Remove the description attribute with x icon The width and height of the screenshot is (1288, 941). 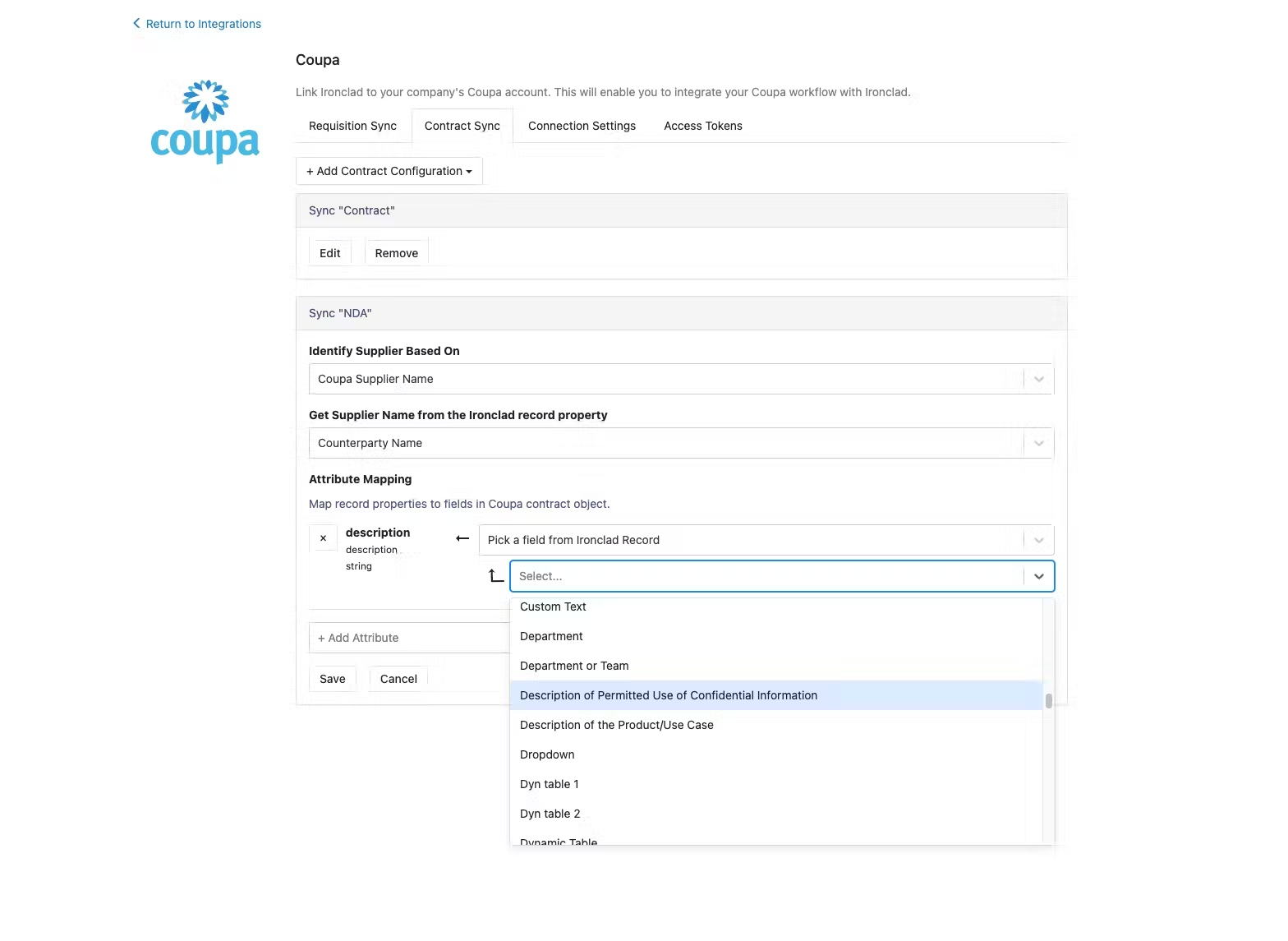click(323, 538)
